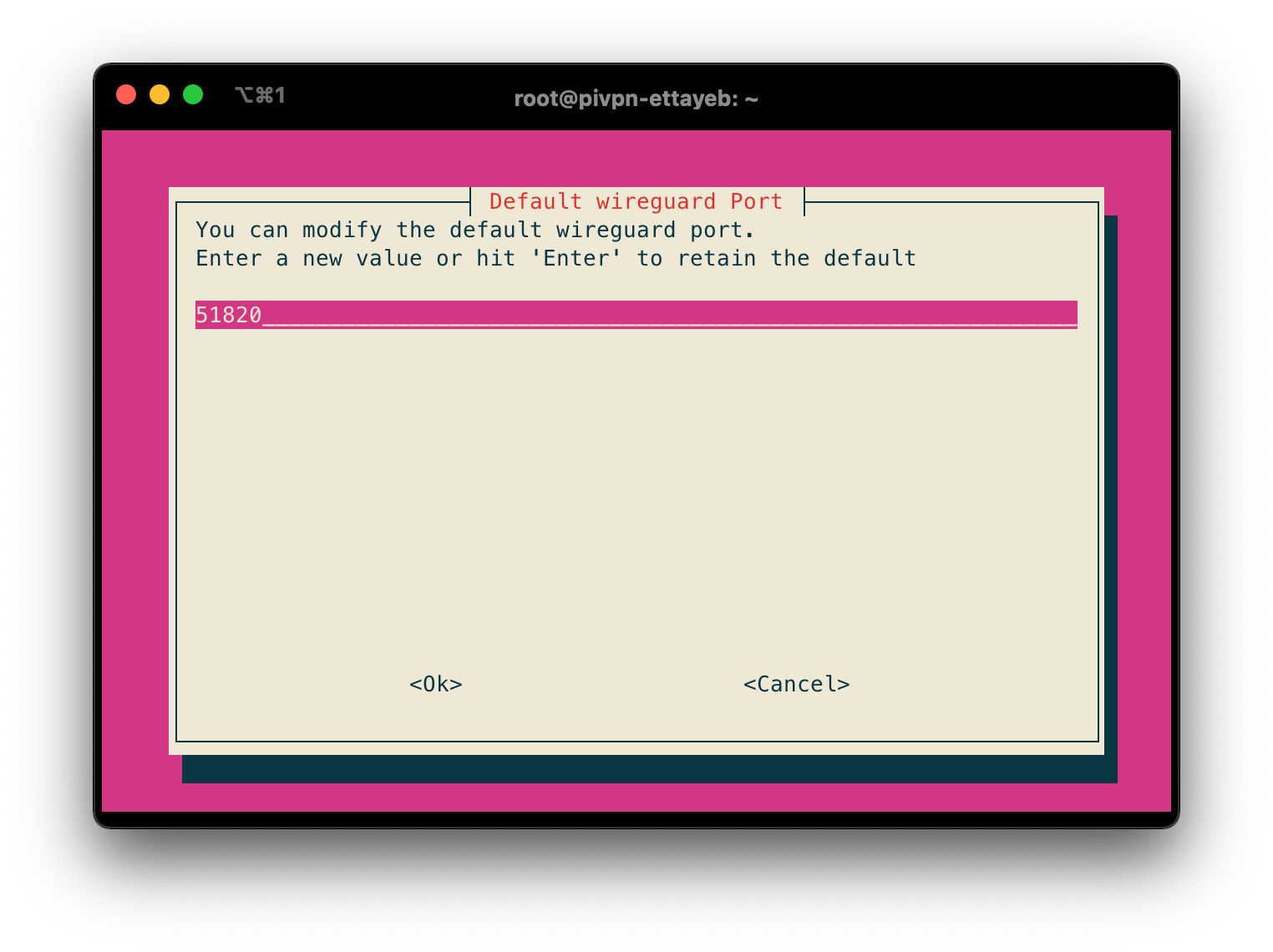Click the pink background above the dialog
1273x952 pixels.
click(636, 159)
